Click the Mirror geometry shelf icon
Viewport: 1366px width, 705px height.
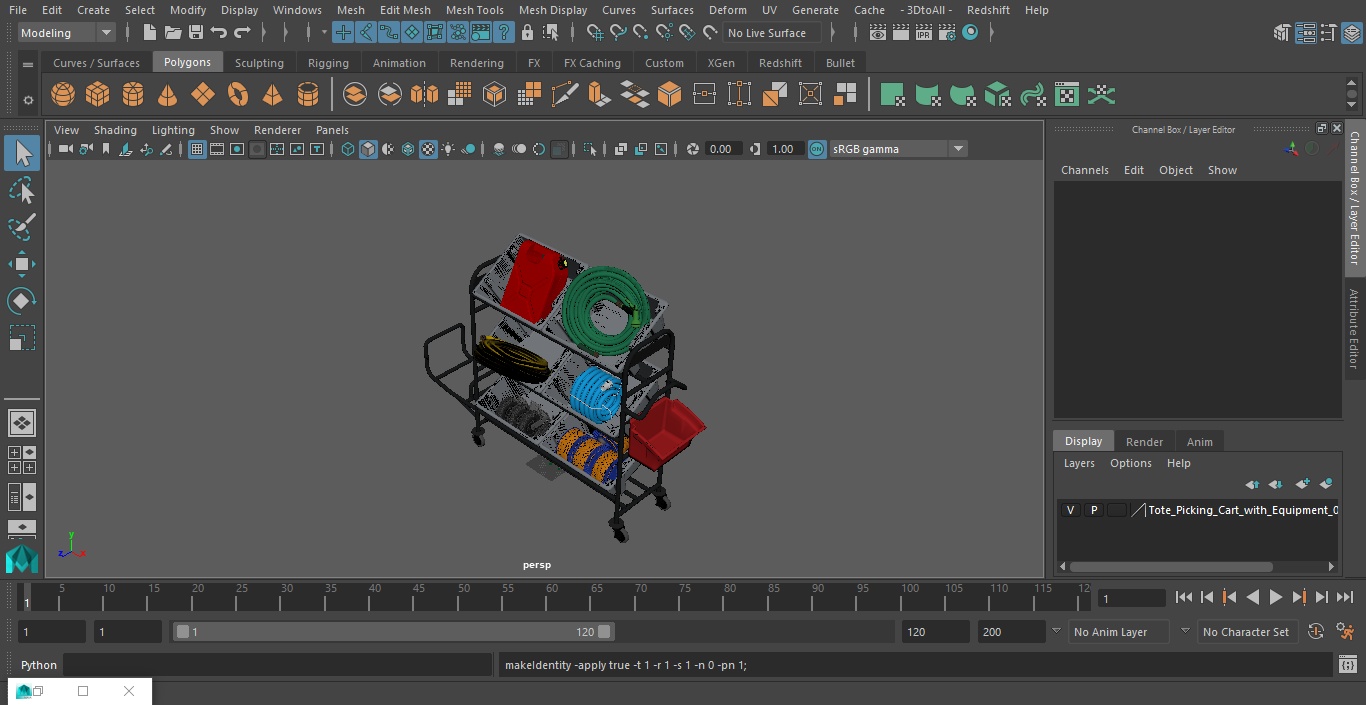pos(424,95)
